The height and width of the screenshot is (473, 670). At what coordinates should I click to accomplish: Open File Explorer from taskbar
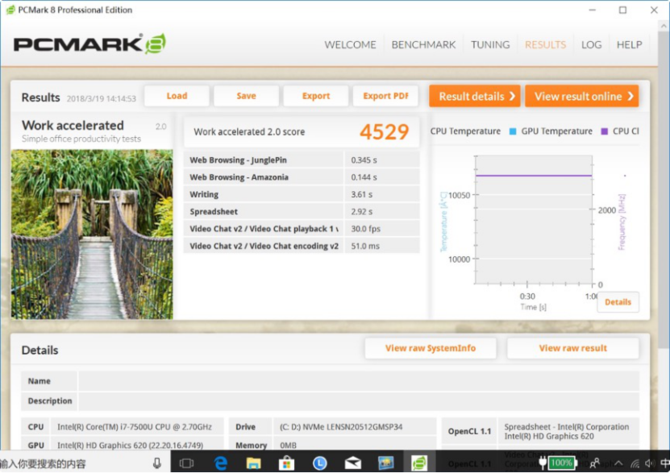coord(253,463)
